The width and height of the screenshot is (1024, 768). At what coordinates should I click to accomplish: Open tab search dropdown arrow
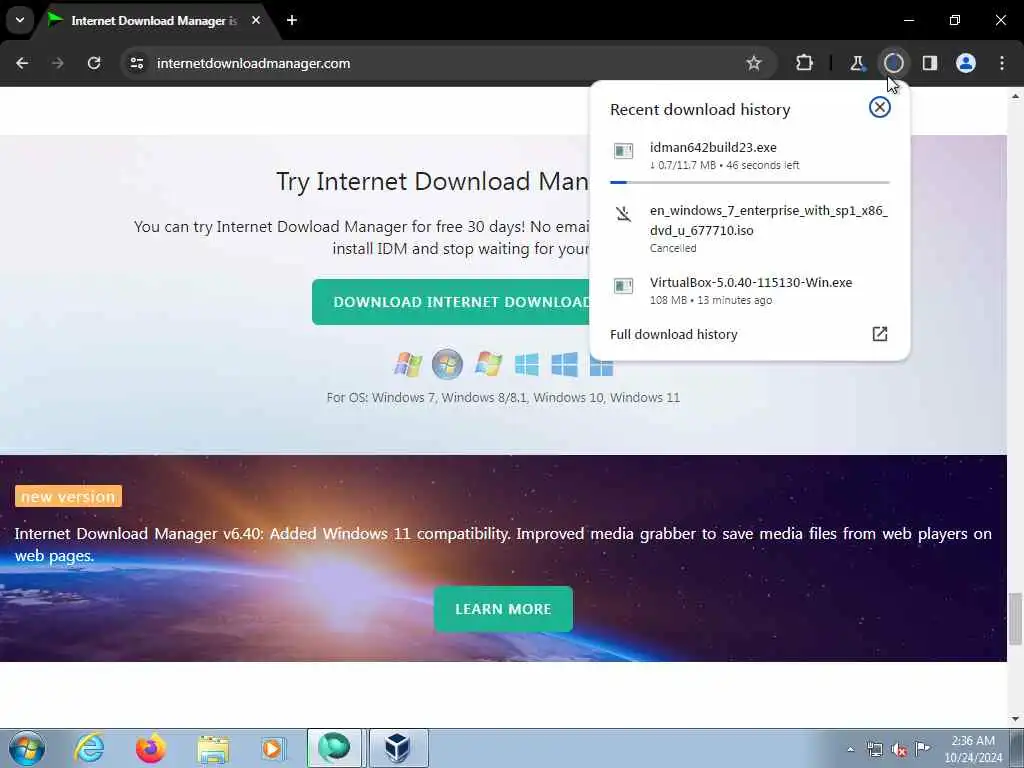tap(20, 20)
